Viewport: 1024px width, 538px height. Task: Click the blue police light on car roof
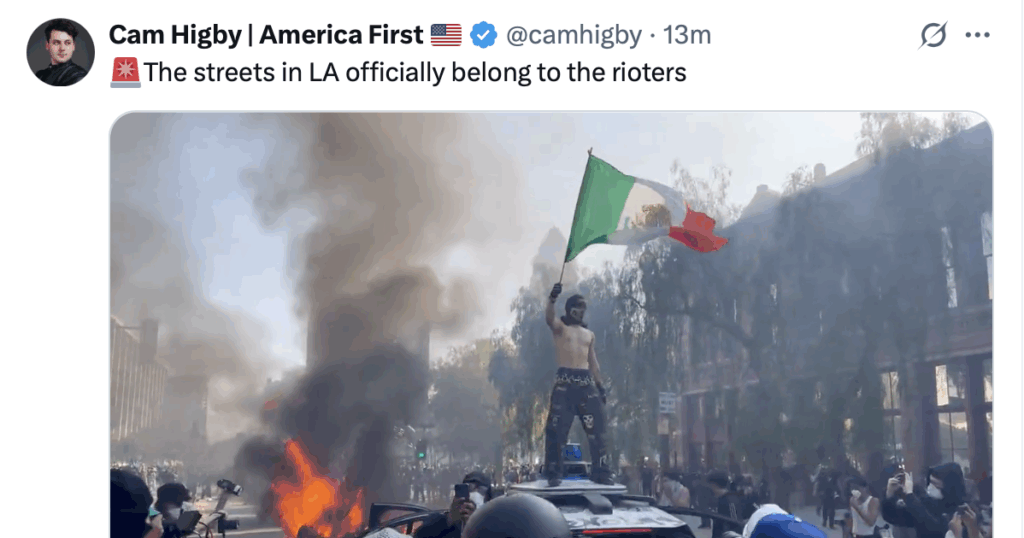coord(572,451)
